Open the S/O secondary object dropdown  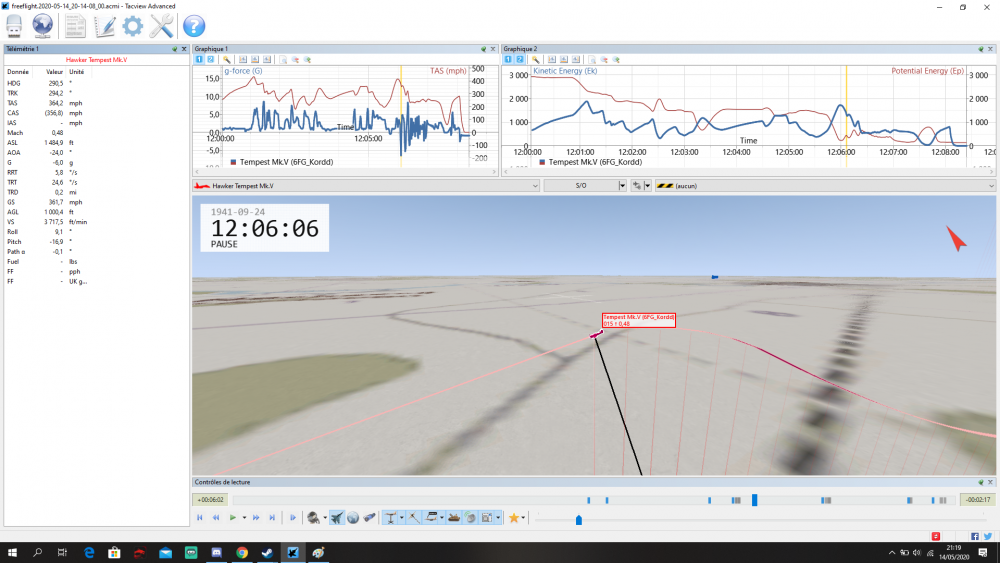coord(622,186)
